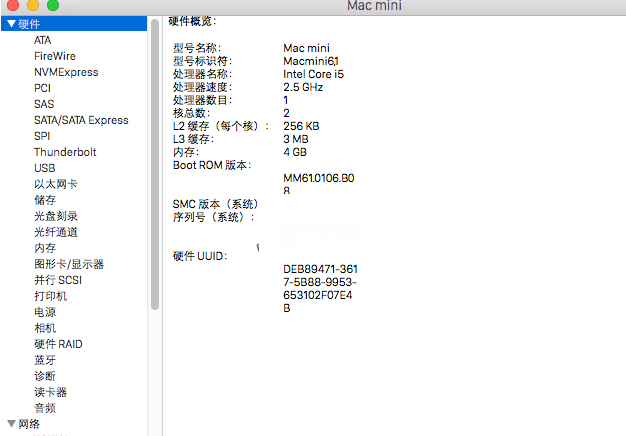Show USB device information
This screenshot has width=626, height=436.
coord(44,168)
